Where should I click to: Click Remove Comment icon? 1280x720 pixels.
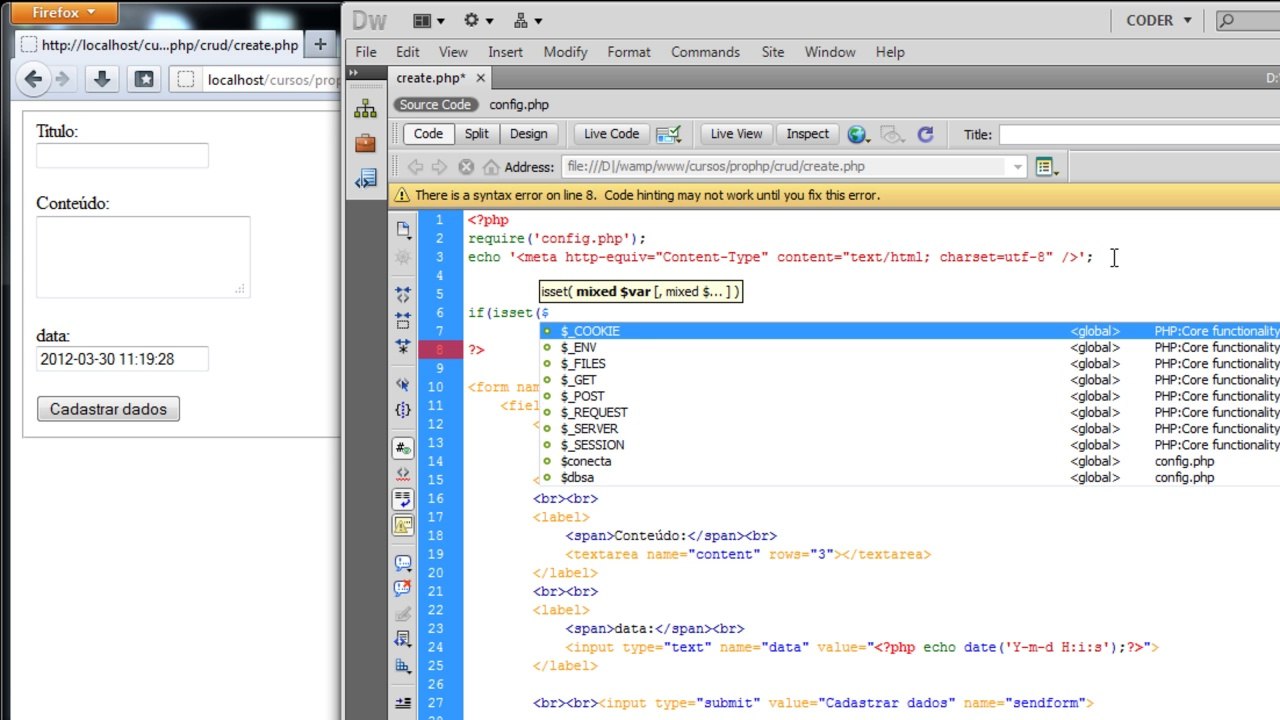pyautogui.click(x=403, y=588)
